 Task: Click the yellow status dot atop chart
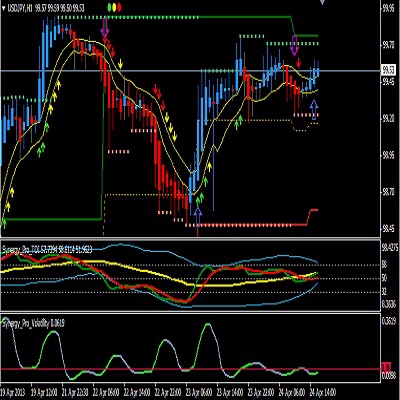[x=115, y=6]
